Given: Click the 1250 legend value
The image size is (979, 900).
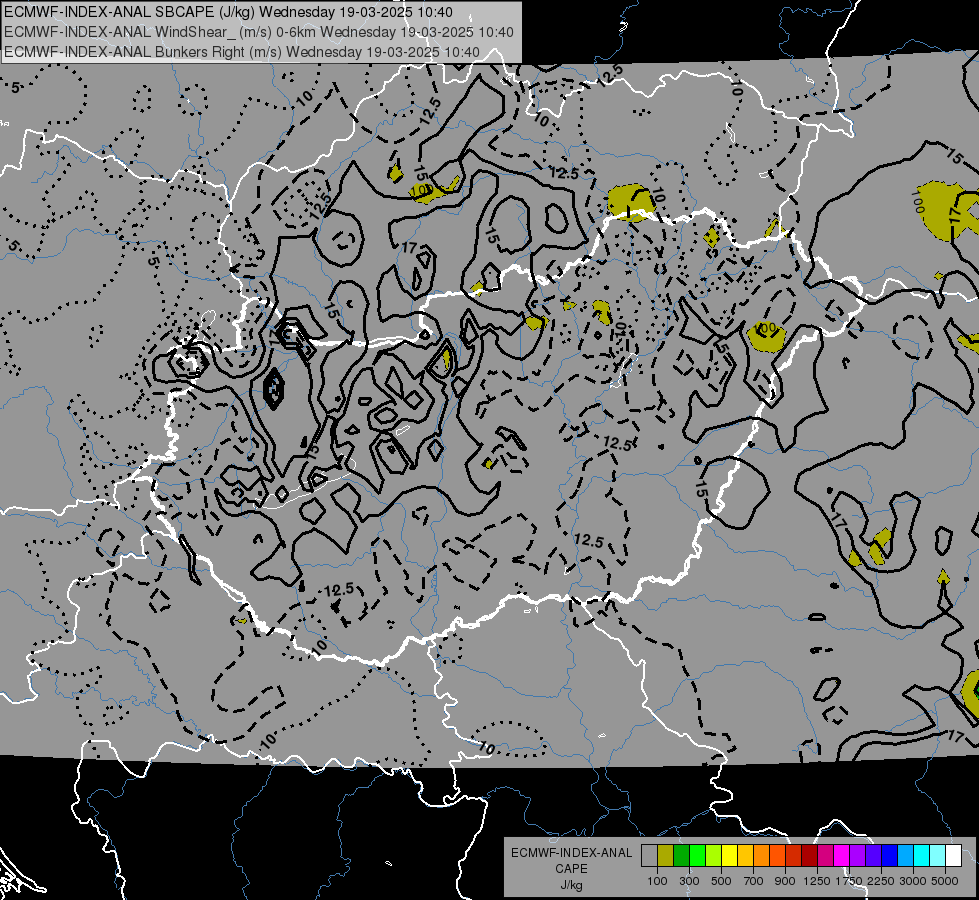Looking at the screenshot, I should pyautogui.click(x=817, y=881).
